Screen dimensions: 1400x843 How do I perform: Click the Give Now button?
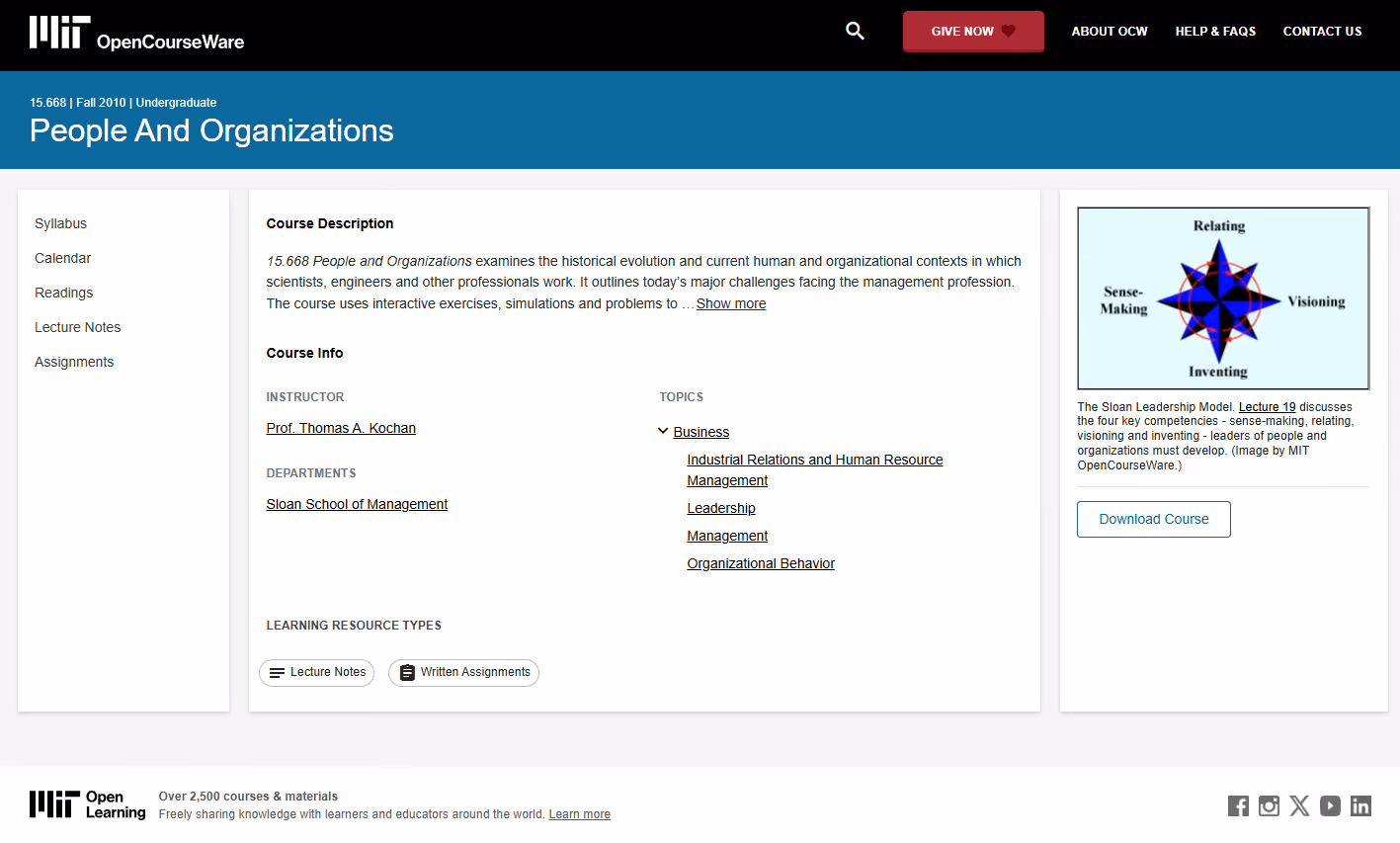pos(973,32)
